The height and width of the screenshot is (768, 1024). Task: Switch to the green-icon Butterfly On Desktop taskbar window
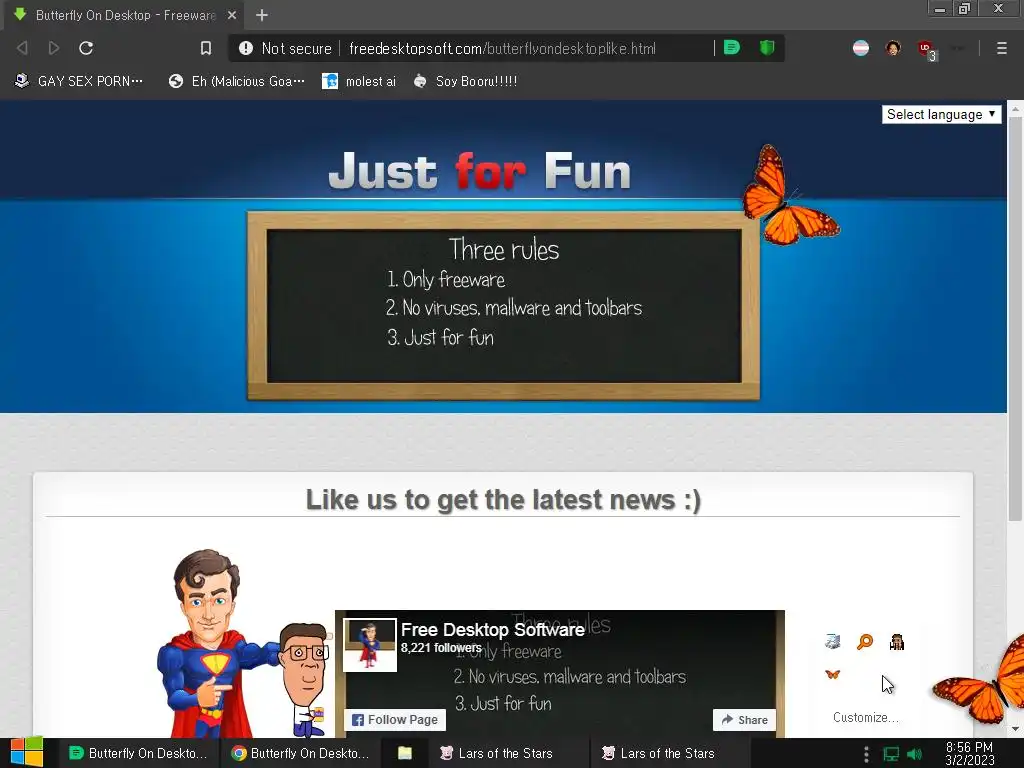pyautogui.click(x=138, y=753)
